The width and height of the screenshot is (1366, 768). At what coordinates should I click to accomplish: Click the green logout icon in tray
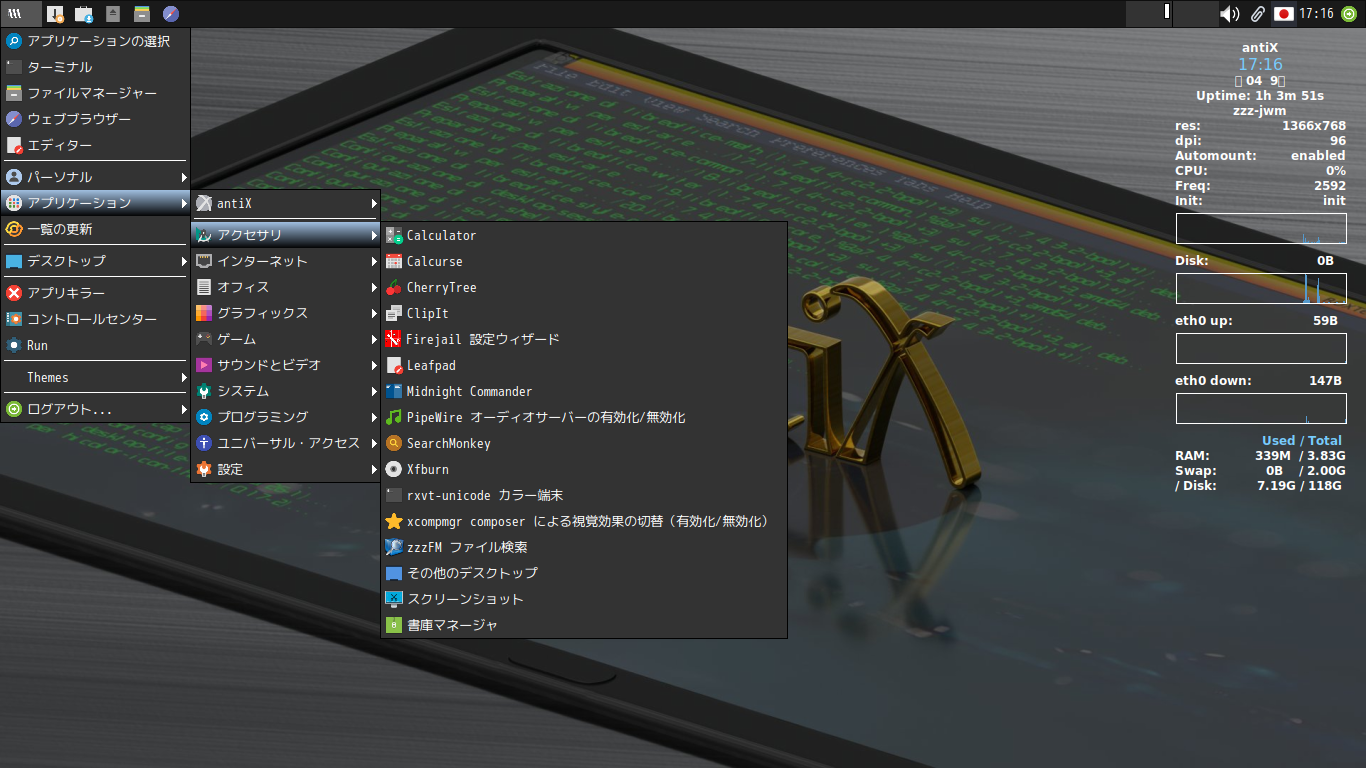pos(1349,14)
